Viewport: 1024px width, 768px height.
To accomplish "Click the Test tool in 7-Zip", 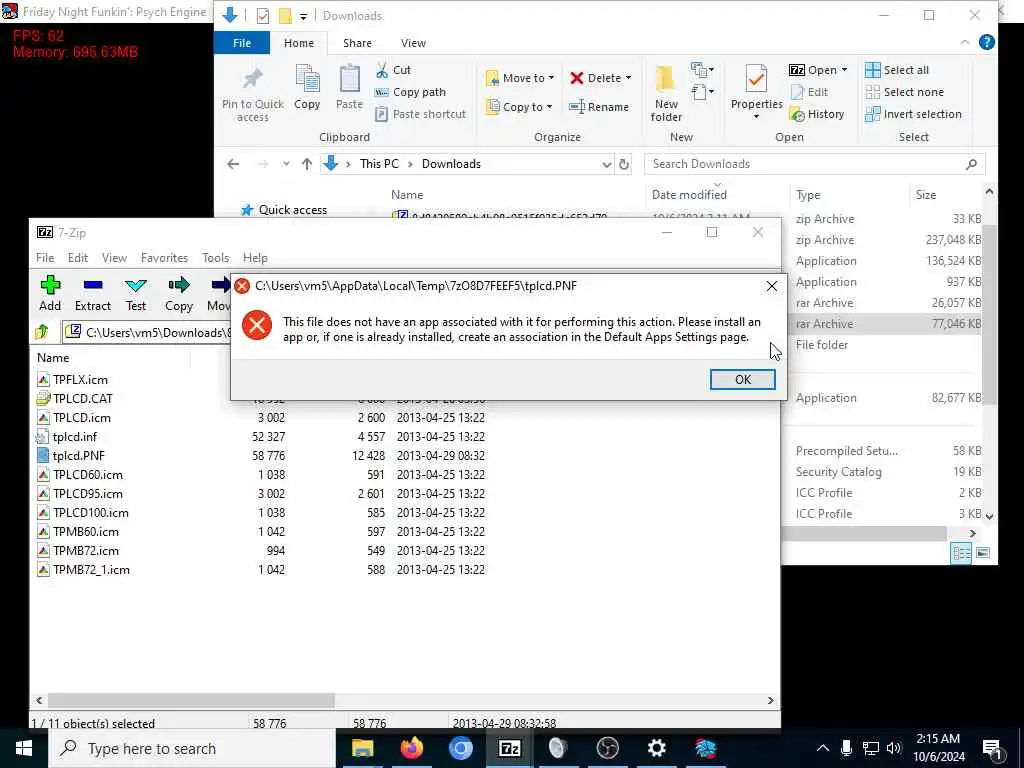I will (136, 293).
